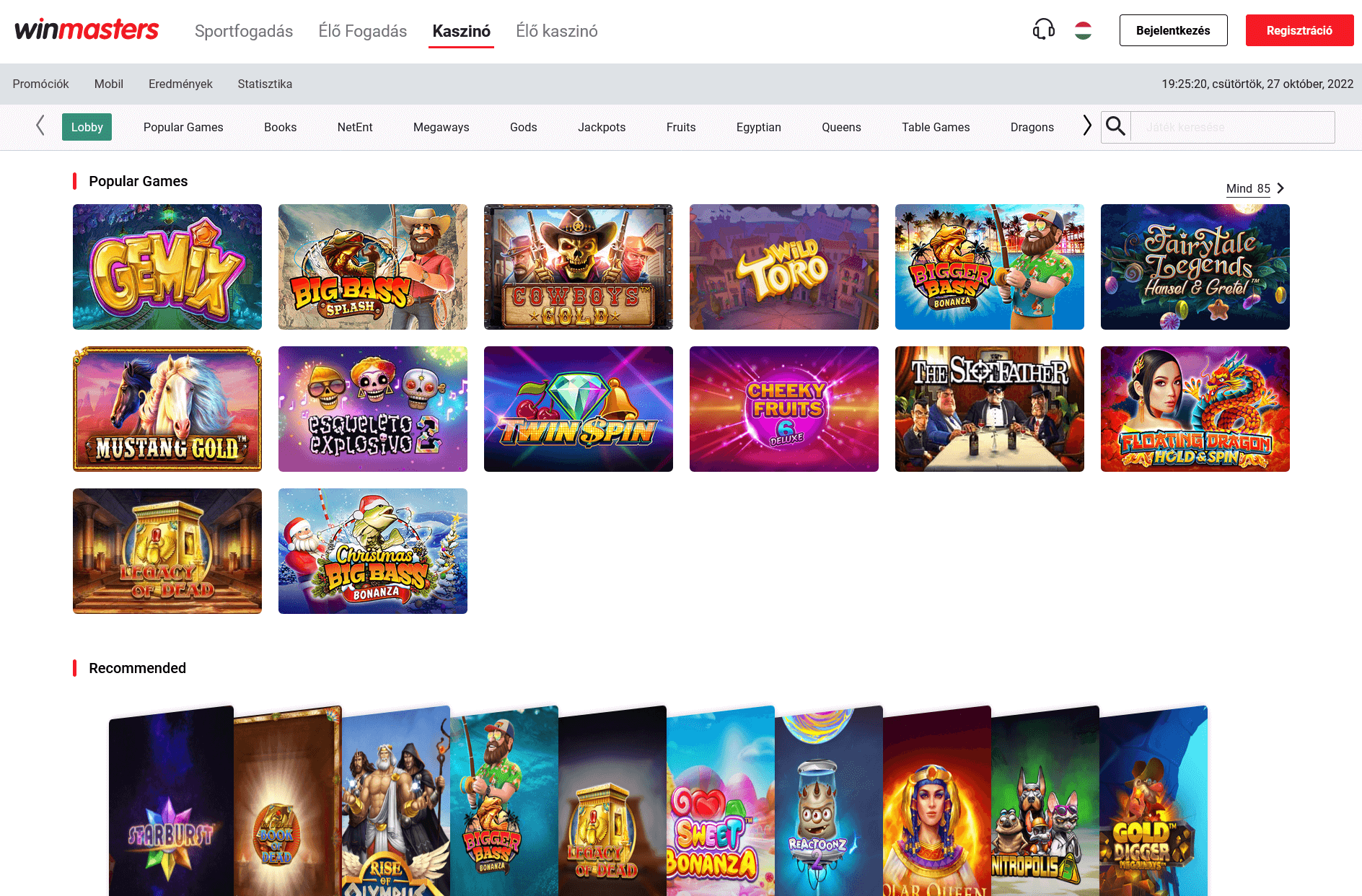This screenshot has height=896, width=1362.
Task: Select the Kaszinó tab
Action: [x=462, y=31]
